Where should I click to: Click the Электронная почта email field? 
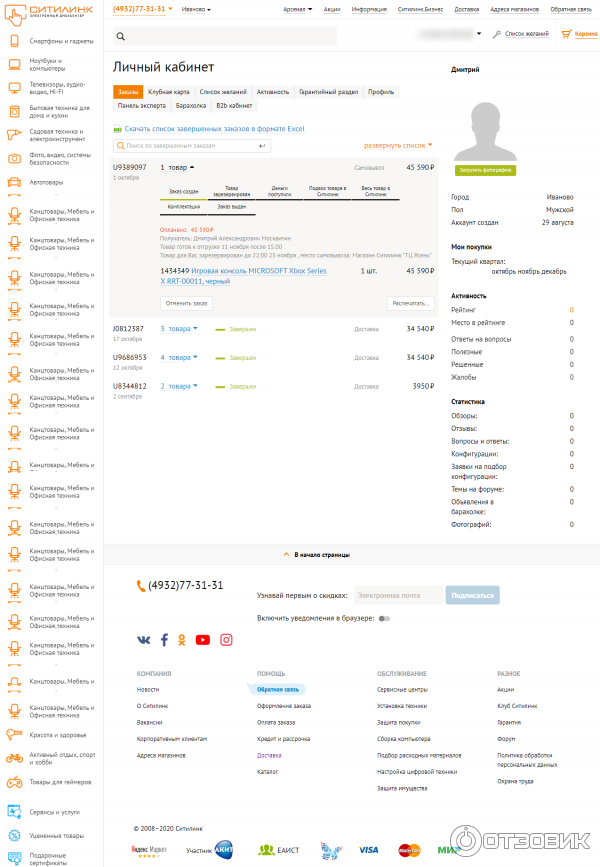pyautogui.click(x=397, y=595)
